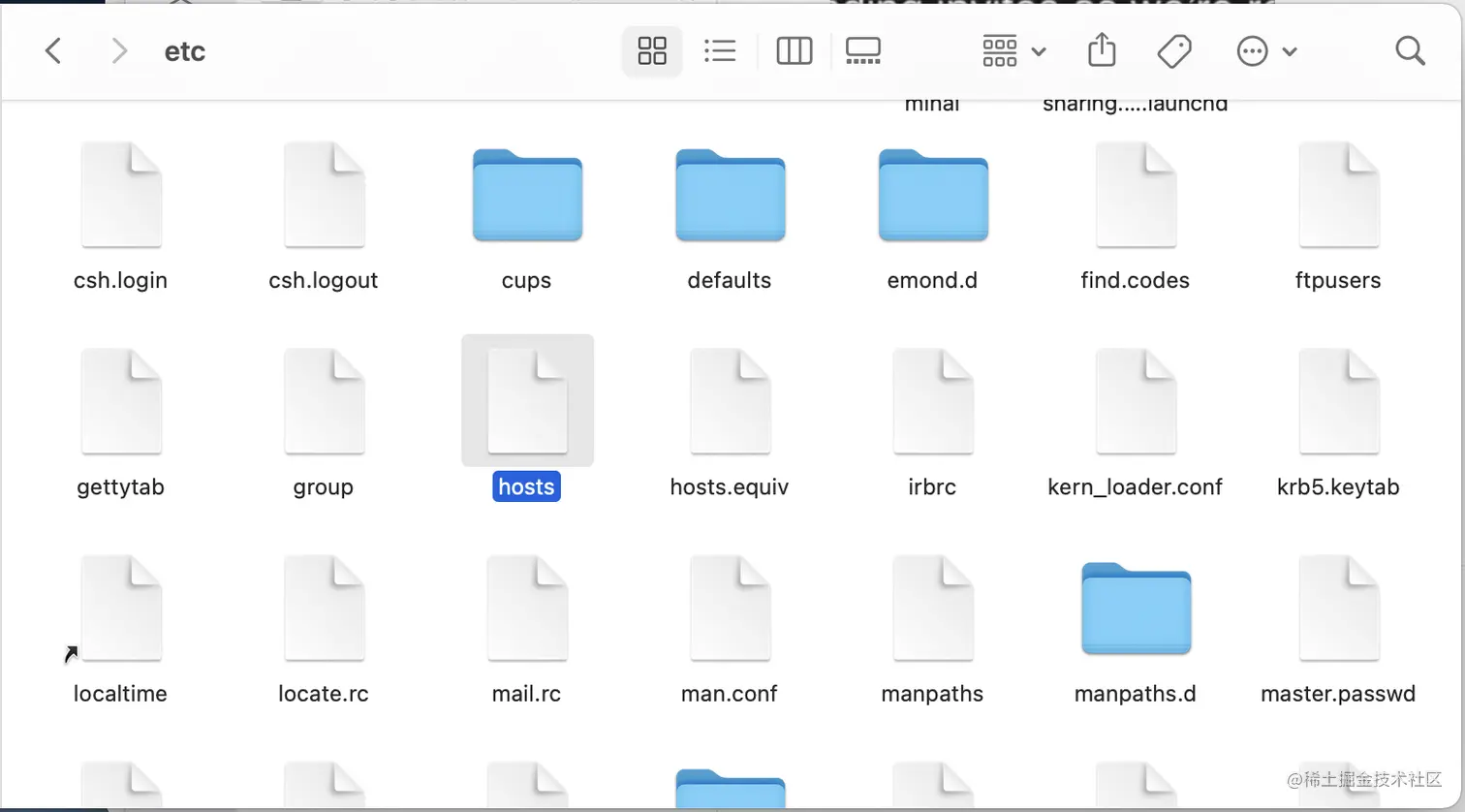The width and height of the screenshot is (1465, 812).
Task: Select the group file icon
Action: coord(324,401)
